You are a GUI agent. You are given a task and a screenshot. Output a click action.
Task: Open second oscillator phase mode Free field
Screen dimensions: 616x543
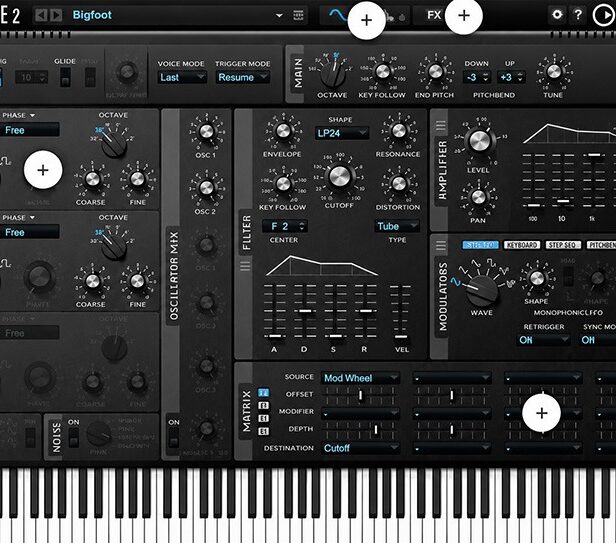click(30, 232)
